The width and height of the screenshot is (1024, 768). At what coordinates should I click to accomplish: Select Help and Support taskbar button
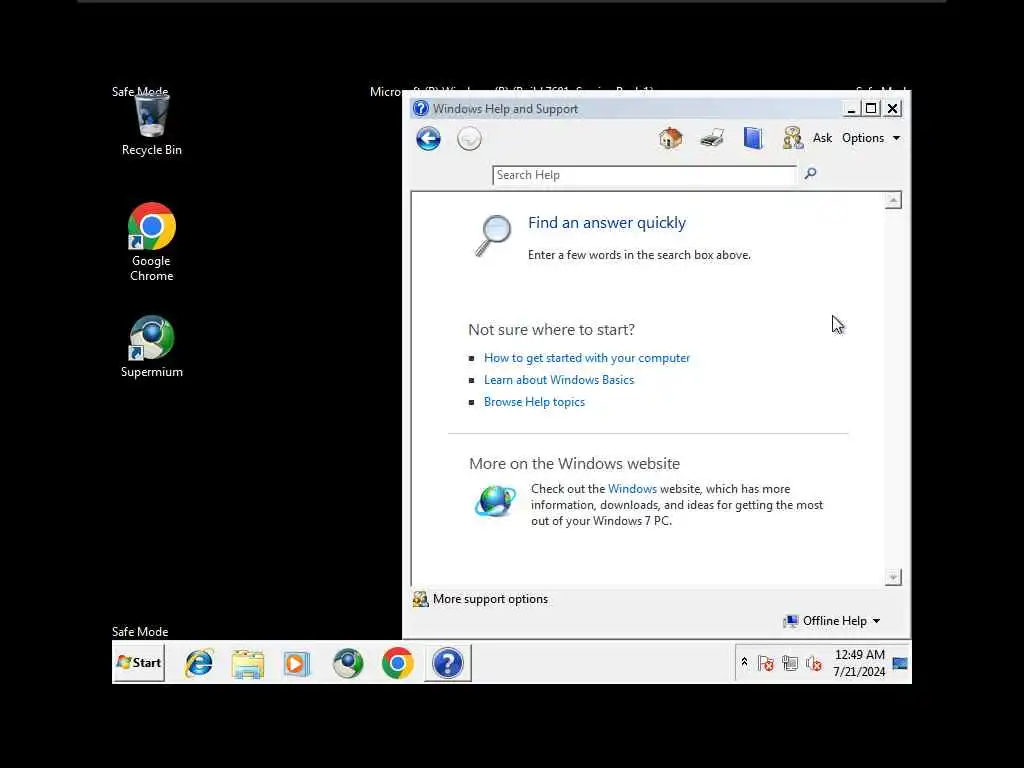[448, 664]
